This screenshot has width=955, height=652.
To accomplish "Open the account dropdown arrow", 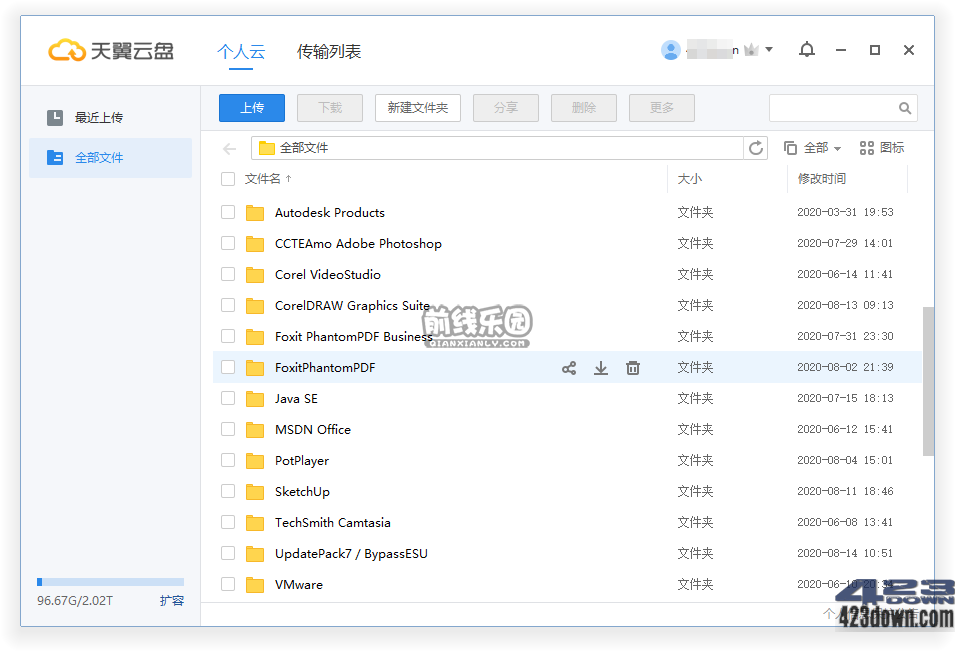I will tap(769, 50).
